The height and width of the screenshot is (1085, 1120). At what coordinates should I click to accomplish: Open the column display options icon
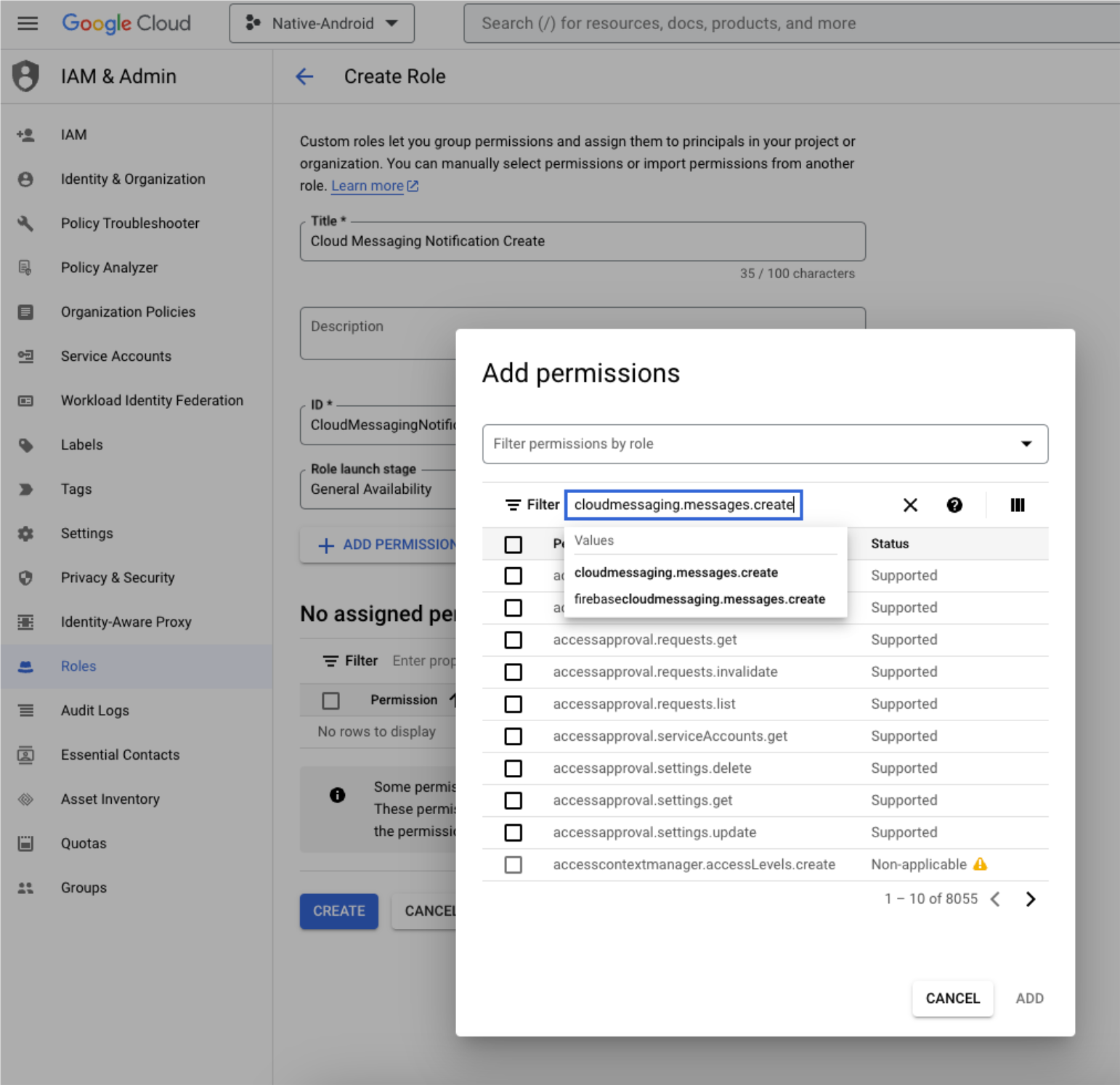(1017, 505)
